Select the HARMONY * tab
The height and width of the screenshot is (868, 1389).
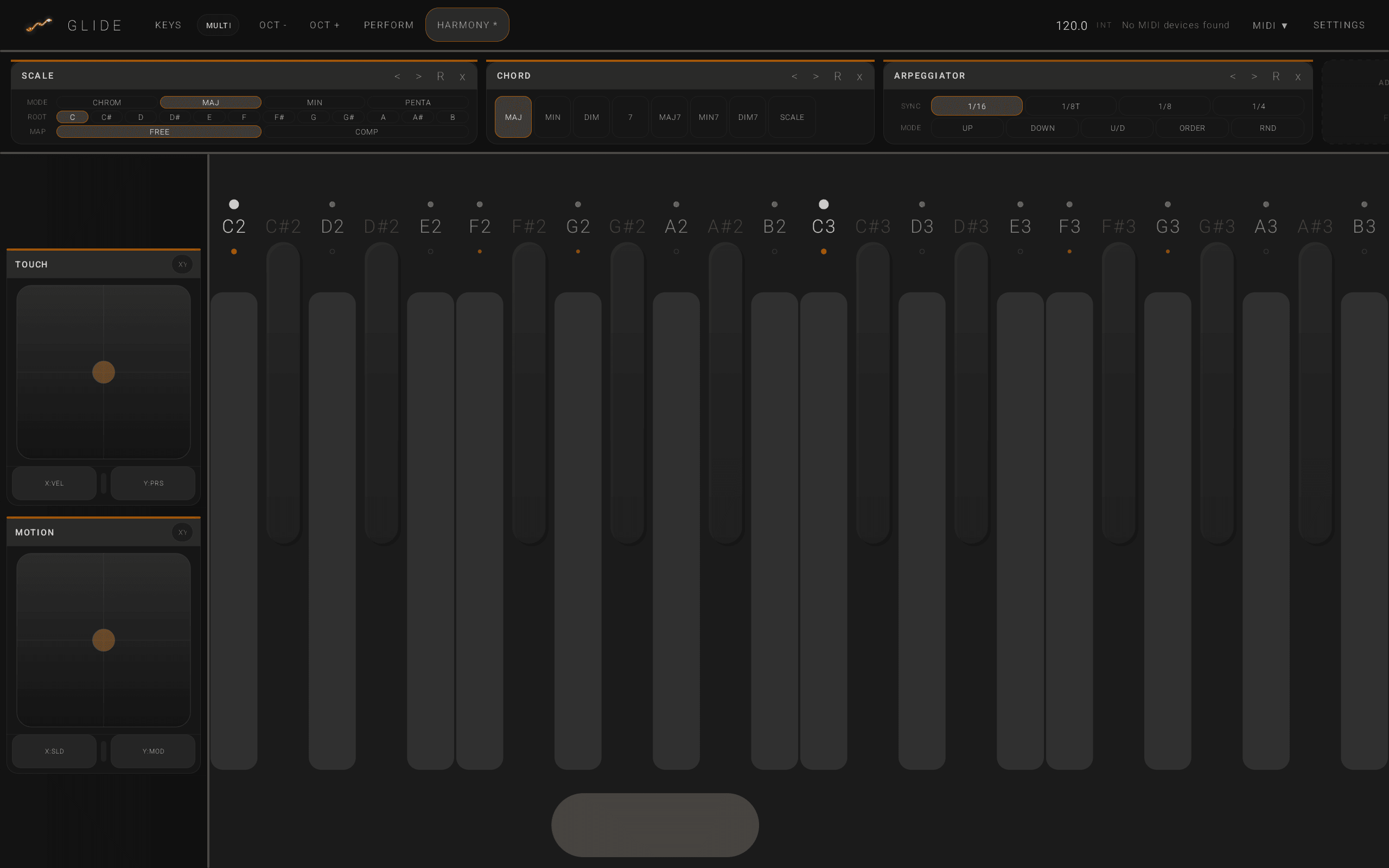pos(467,25)
